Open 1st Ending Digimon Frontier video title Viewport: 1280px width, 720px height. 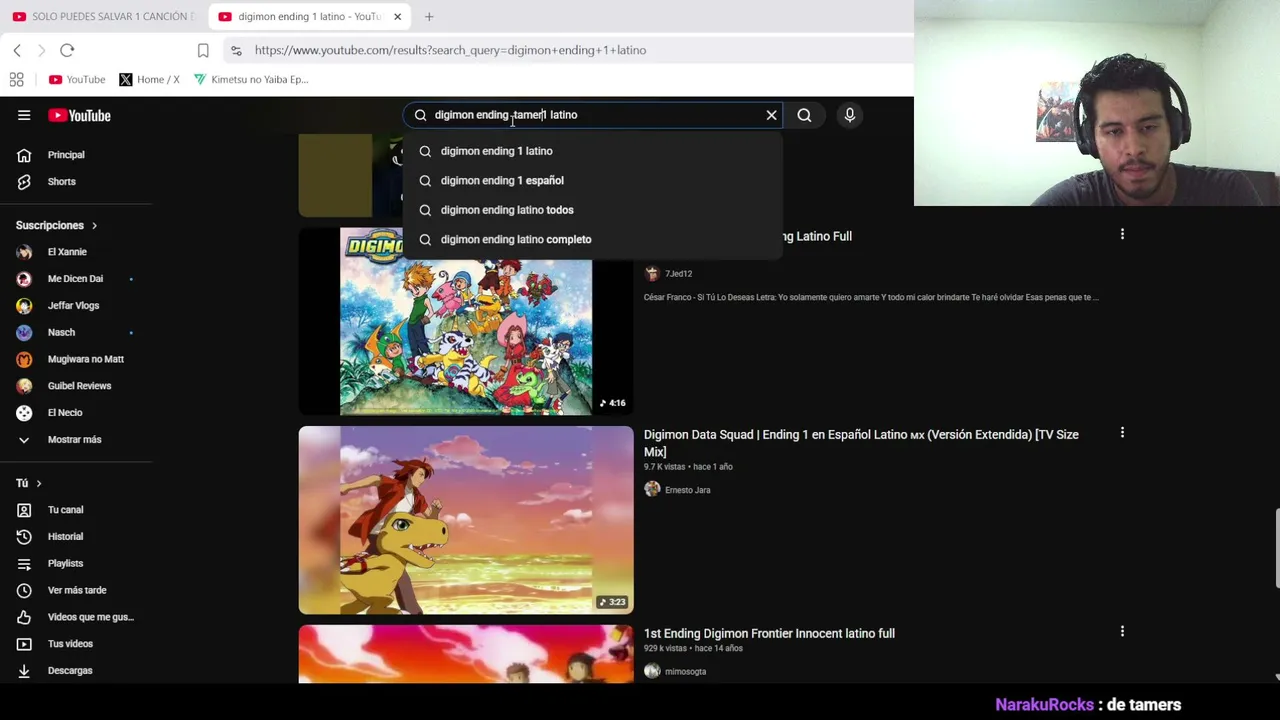(x=769, y=634)
